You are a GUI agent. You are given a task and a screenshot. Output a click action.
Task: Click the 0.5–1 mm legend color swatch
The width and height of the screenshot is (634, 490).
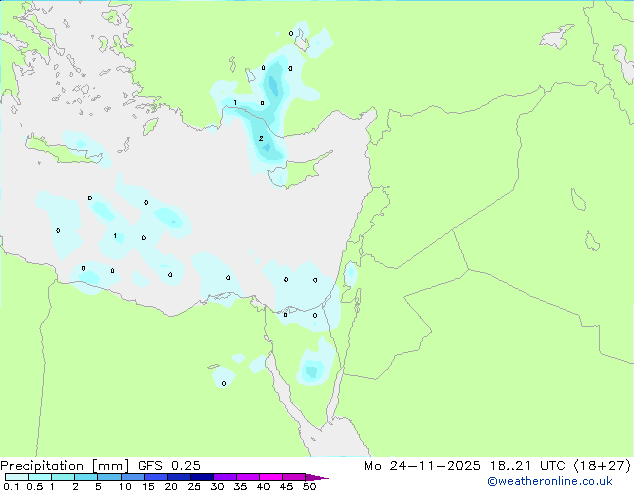(x=40, y=477)
